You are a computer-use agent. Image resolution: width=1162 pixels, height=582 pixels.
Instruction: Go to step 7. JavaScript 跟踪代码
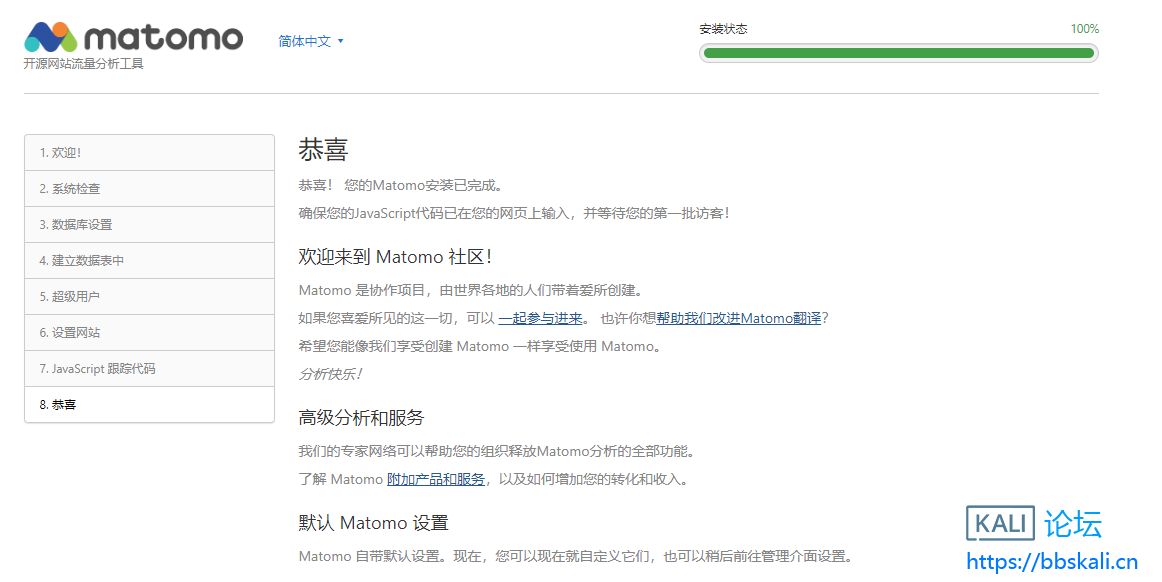coord(149,369)
